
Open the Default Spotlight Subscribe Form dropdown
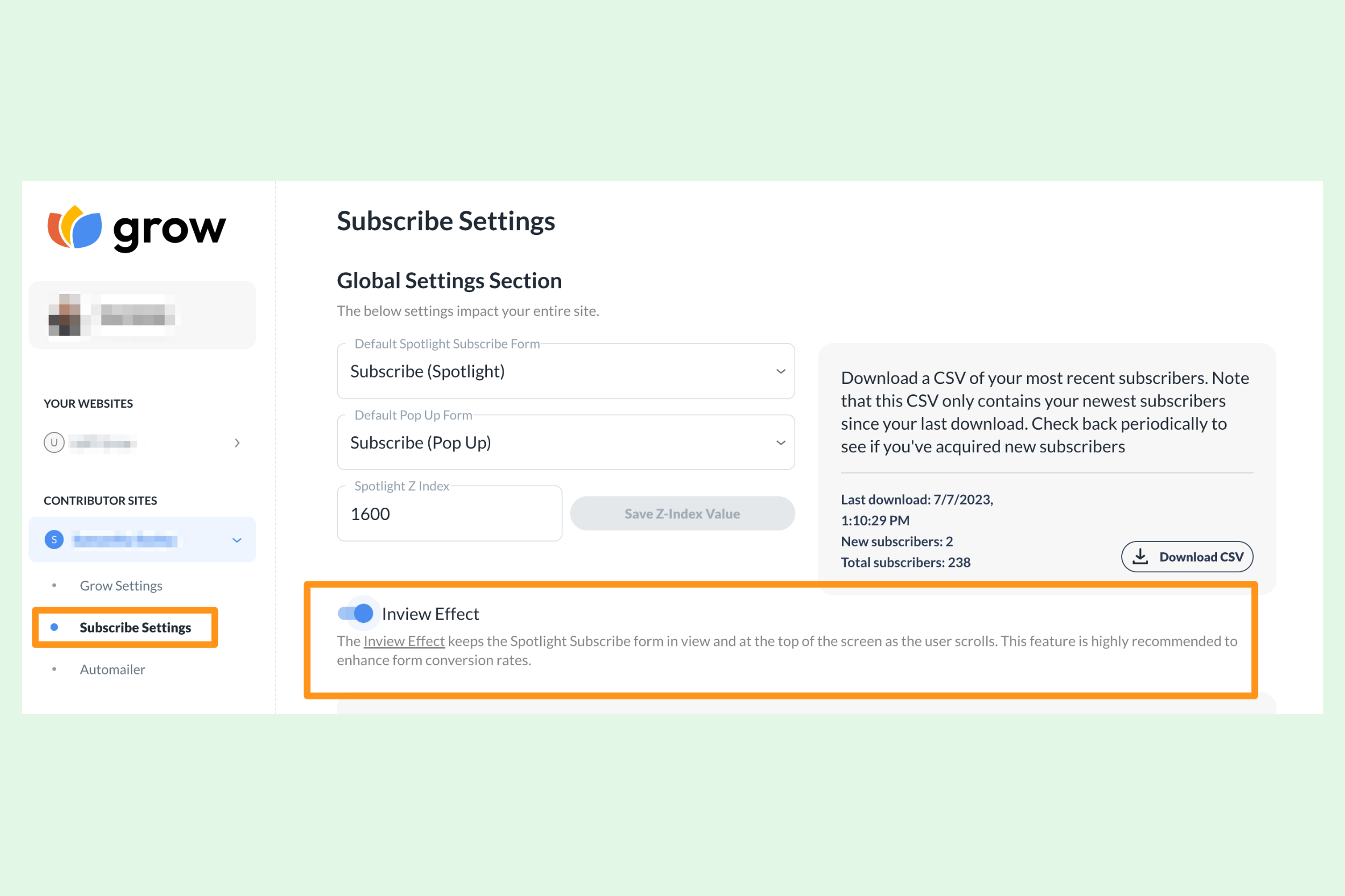click(565, 371)
